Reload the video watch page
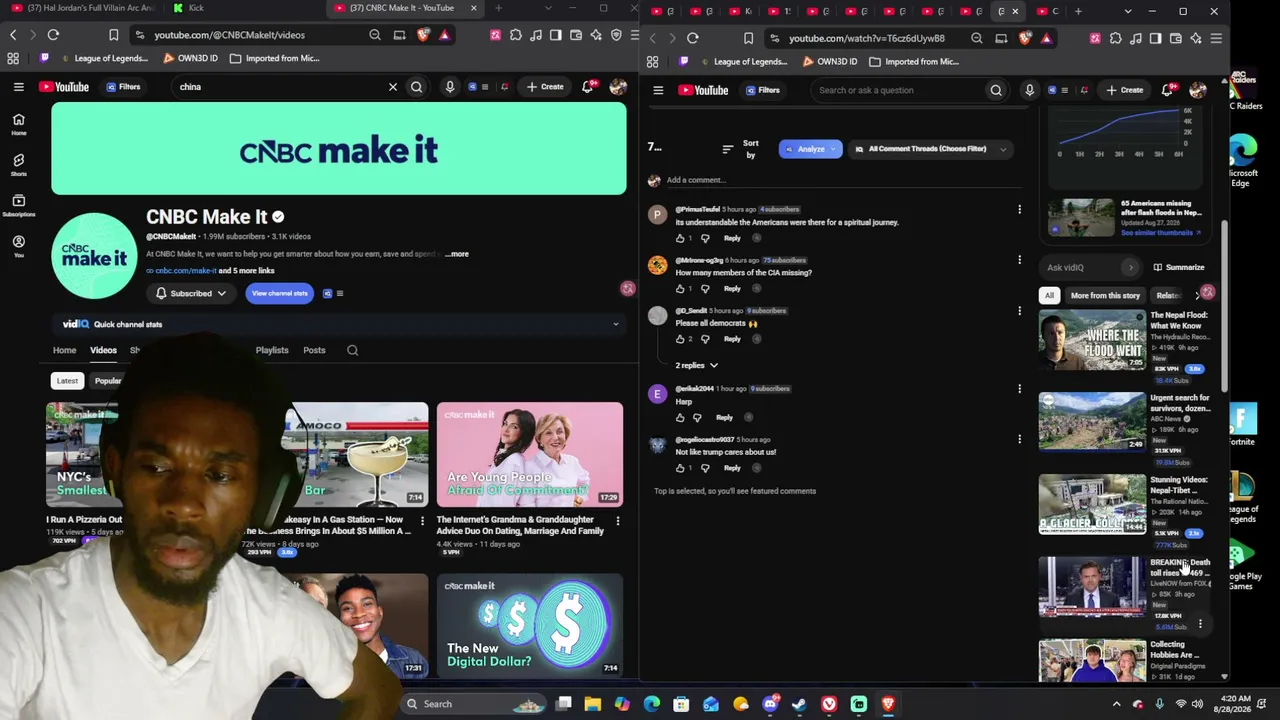The image size is (1280, 720). 692,38
